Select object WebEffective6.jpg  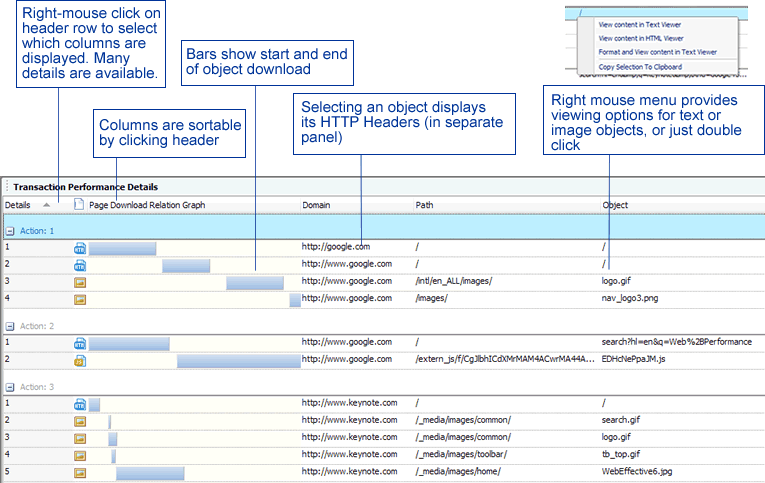coord(637,471)
